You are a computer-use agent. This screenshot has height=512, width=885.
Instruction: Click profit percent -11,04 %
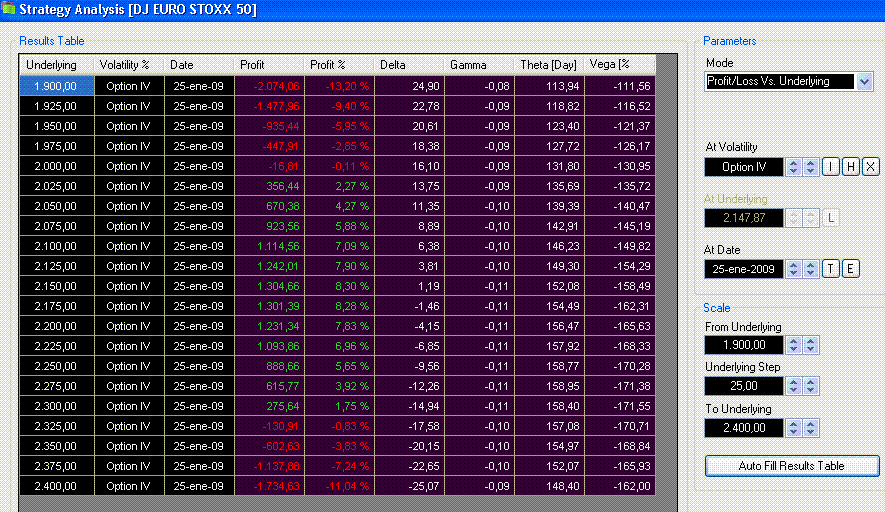pyautogui.click(x=339, y=486)
